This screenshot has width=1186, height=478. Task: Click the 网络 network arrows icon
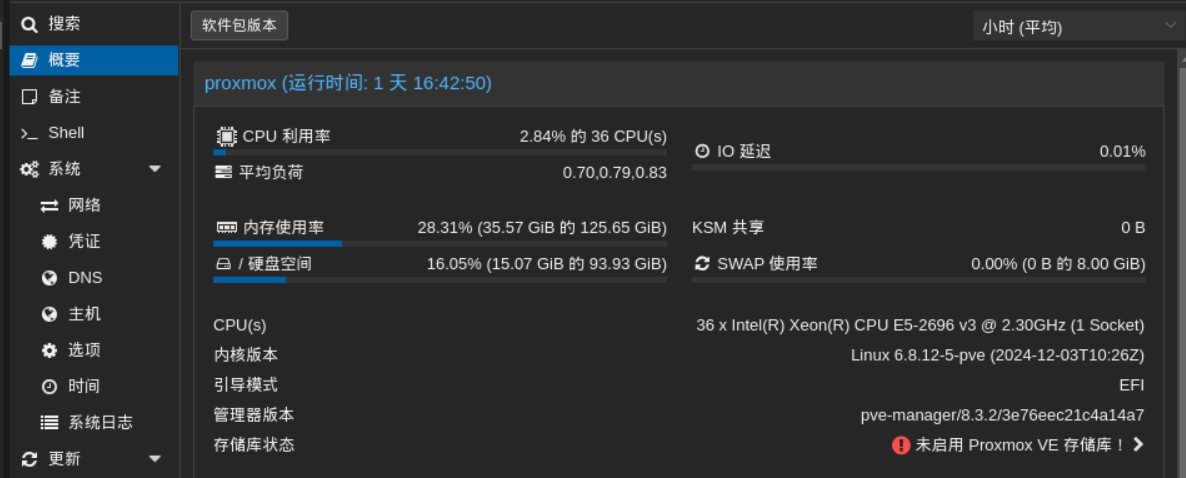pyautogui.click(x=49, y=206)
